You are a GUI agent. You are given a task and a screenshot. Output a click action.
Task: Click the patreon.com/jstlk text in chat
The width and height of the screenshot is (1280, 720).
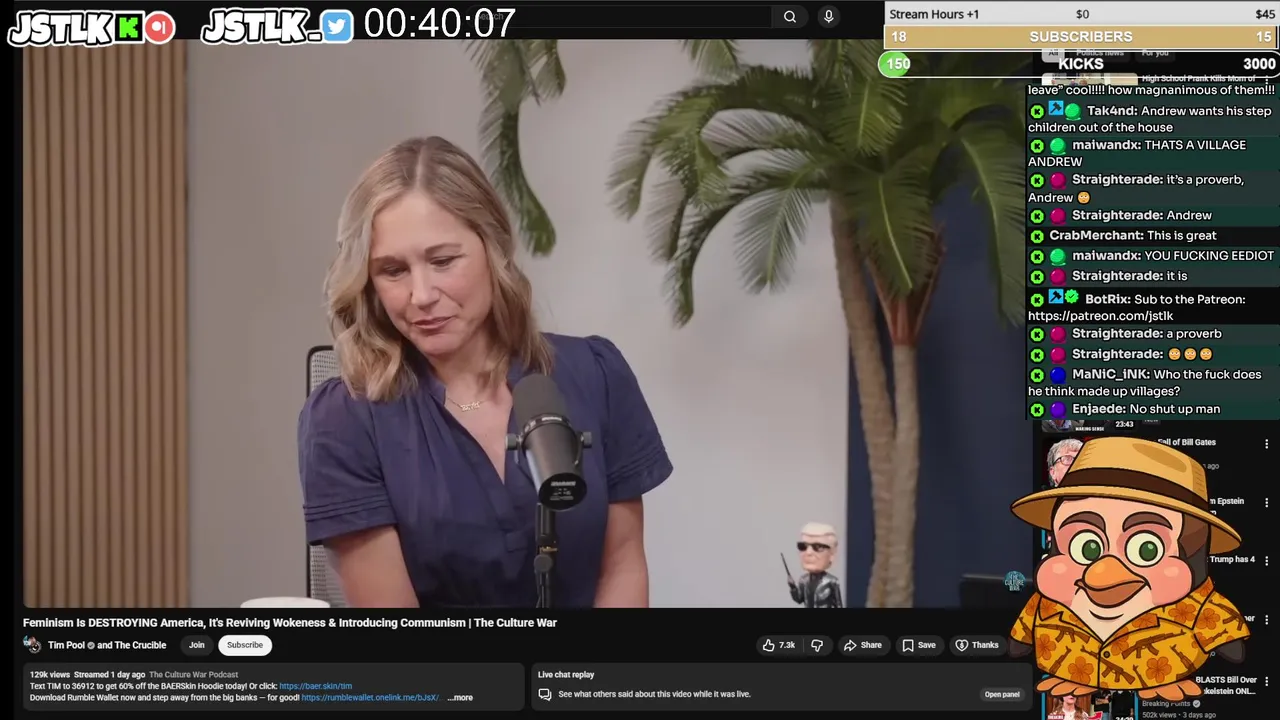1101,316
